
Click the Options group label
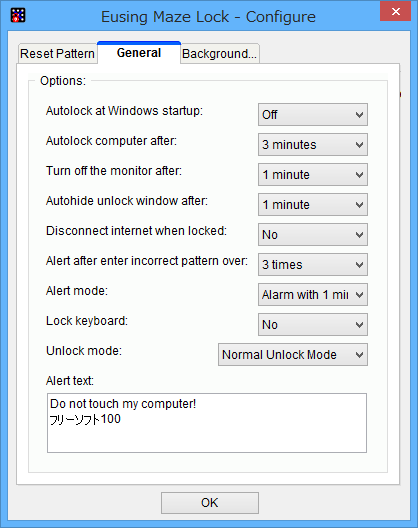(x=63, y=81)
